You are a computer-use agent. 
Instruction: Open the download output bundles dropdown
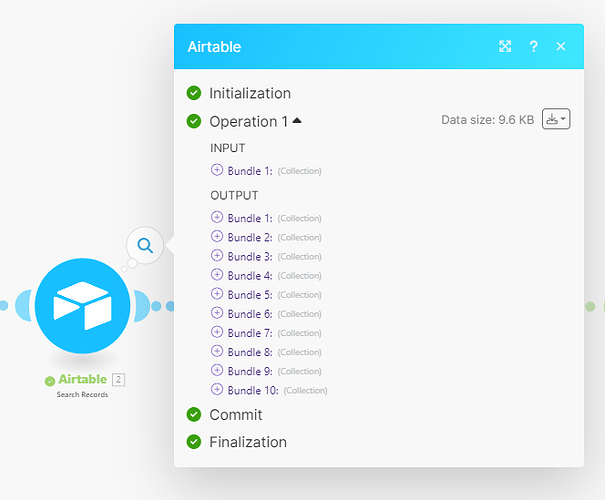tap(556, 119)
